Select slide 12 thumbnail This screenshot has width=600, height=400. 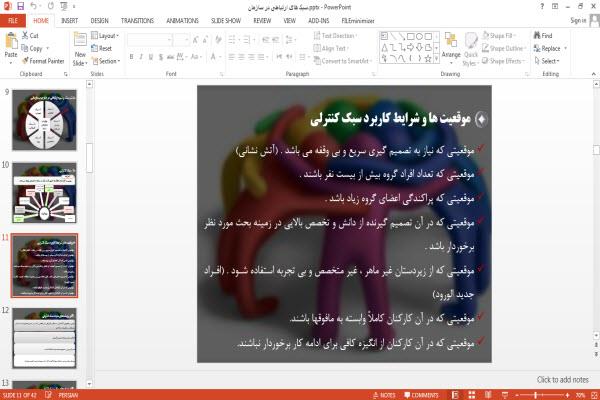[44, 338]
